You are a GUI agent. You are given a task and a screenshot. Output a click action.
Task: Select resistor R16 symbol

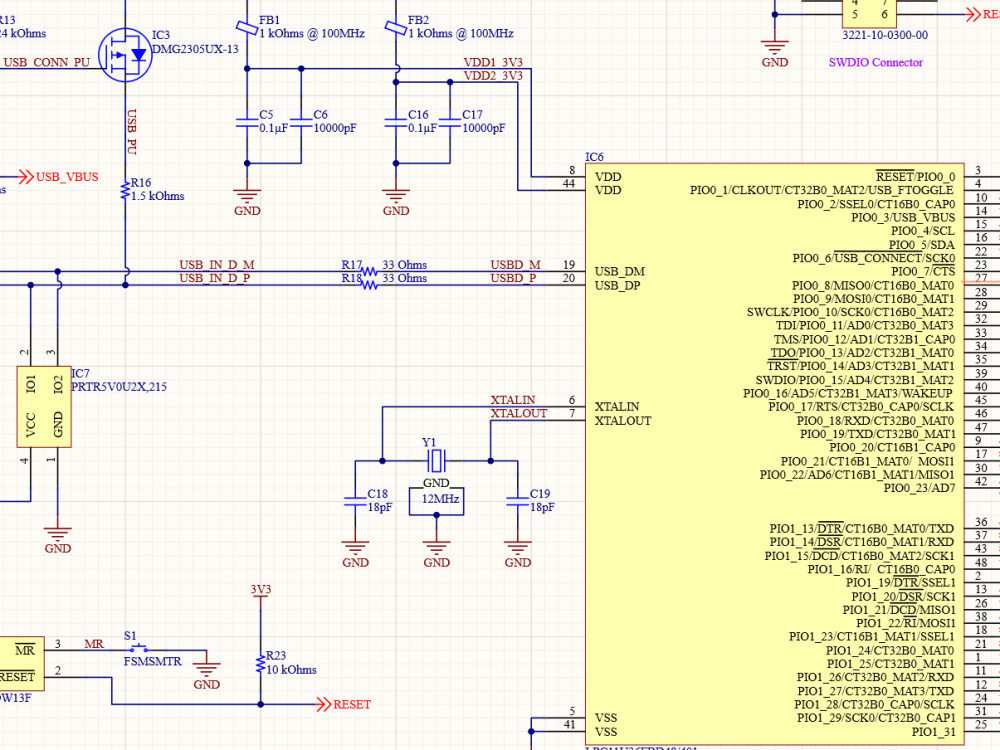click(125, 191)
